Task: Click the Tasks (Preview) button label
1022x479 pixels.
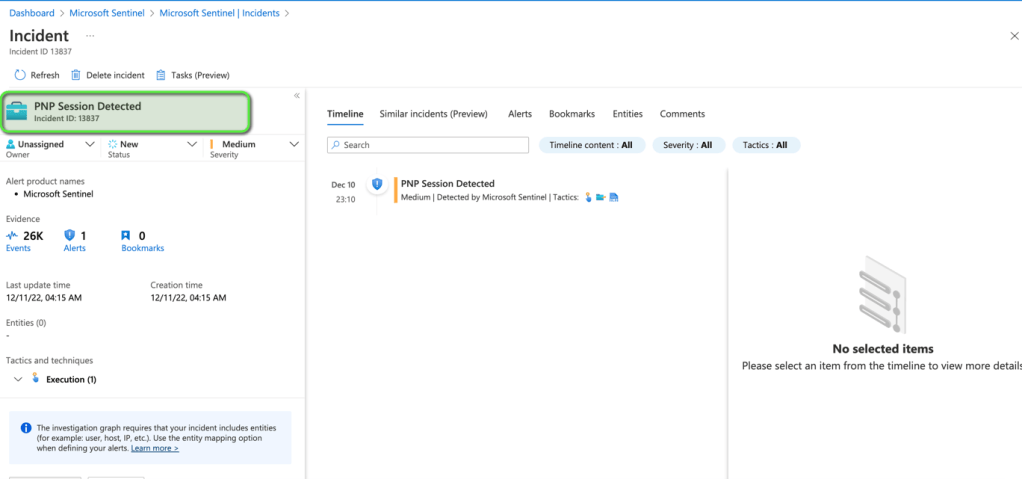Action: tap(200, 76)
